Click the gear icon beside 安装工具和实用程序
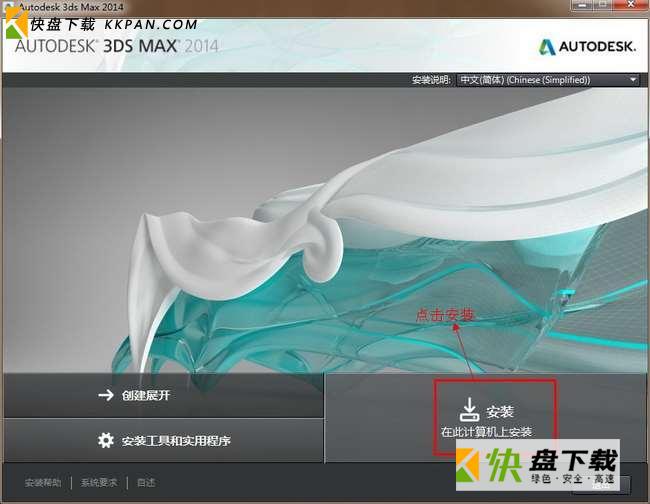The height and width of the screenshot is (504, 650). coord(106,440)
